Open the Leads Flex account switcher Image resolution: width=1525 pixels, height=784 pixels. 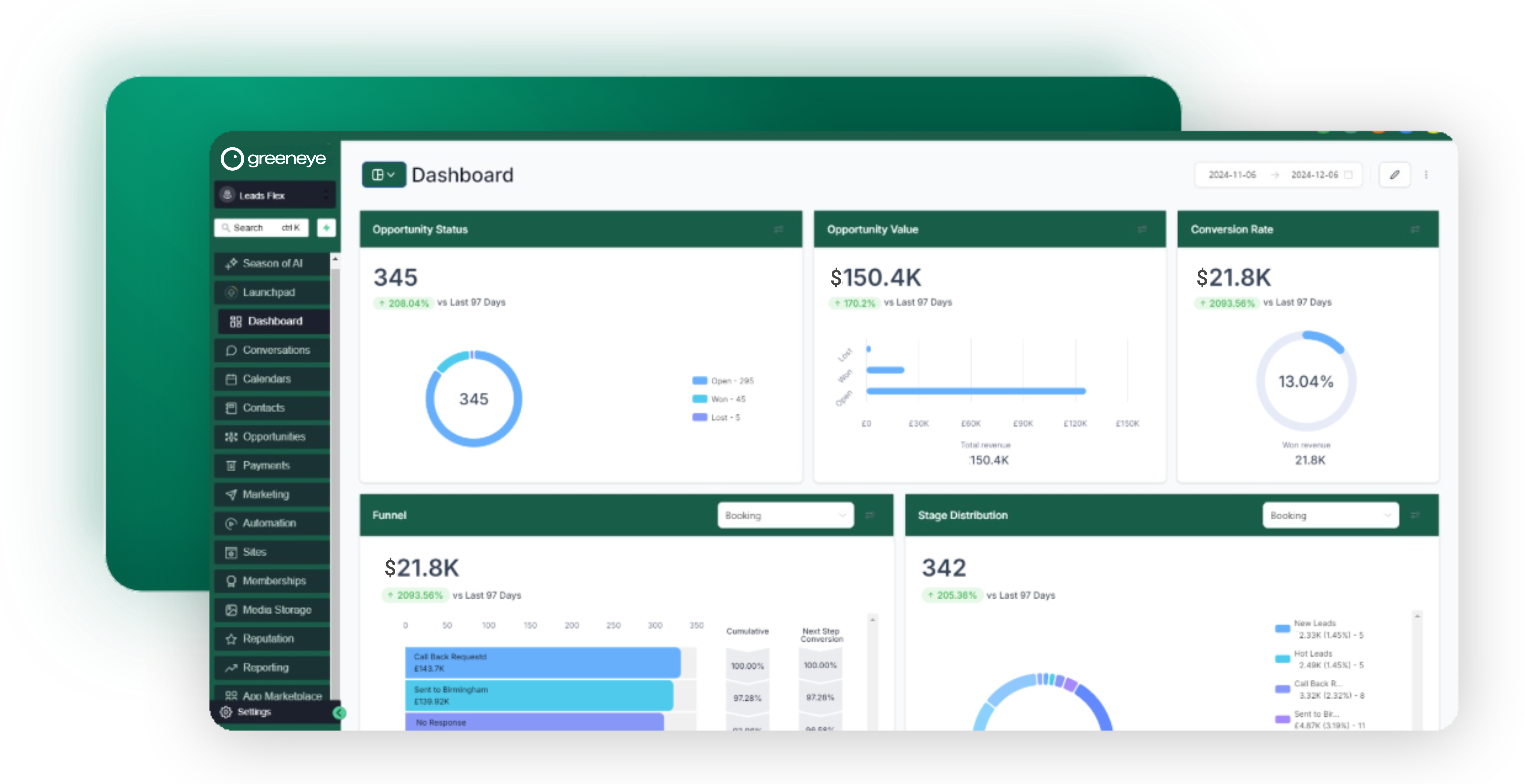275,195
